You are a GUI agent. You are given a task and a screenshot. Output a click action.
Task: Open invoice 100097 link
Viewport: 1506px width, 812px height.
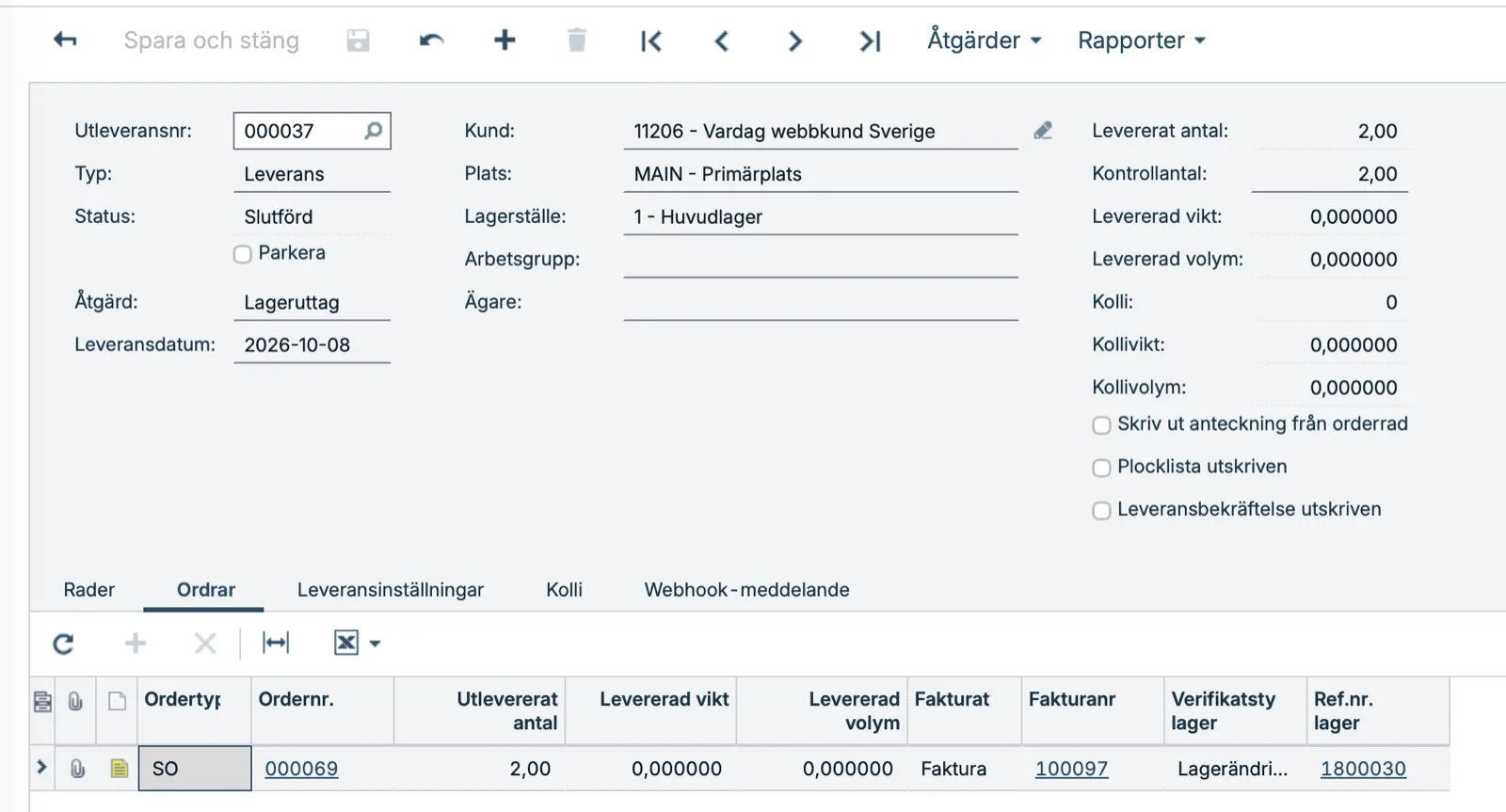click(x=1072, y=769)
